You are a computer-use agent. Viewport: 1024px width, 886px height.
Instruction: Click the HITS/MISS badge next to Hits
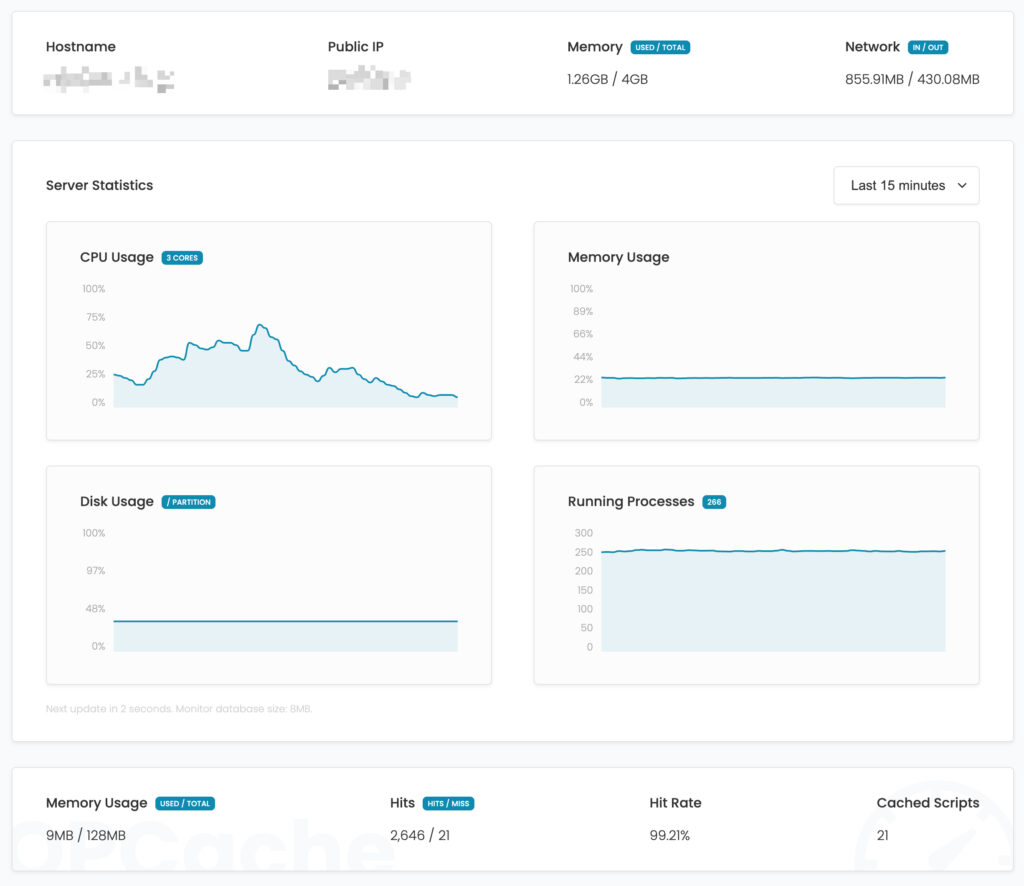[x=450, y=802]
